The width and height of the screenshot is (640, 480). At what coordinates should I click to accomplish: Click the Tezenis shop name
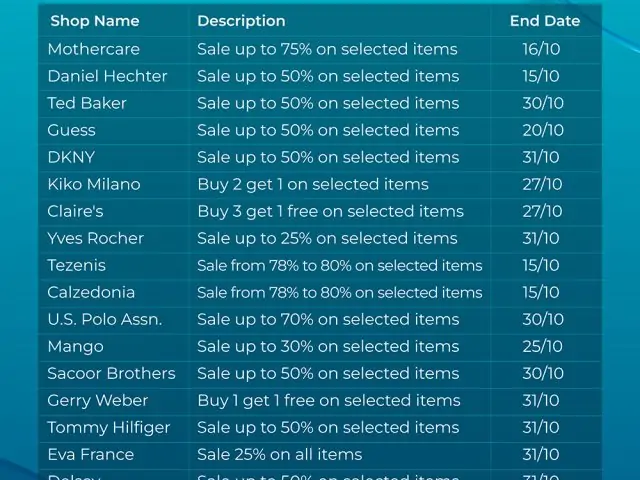click(76, 265)
